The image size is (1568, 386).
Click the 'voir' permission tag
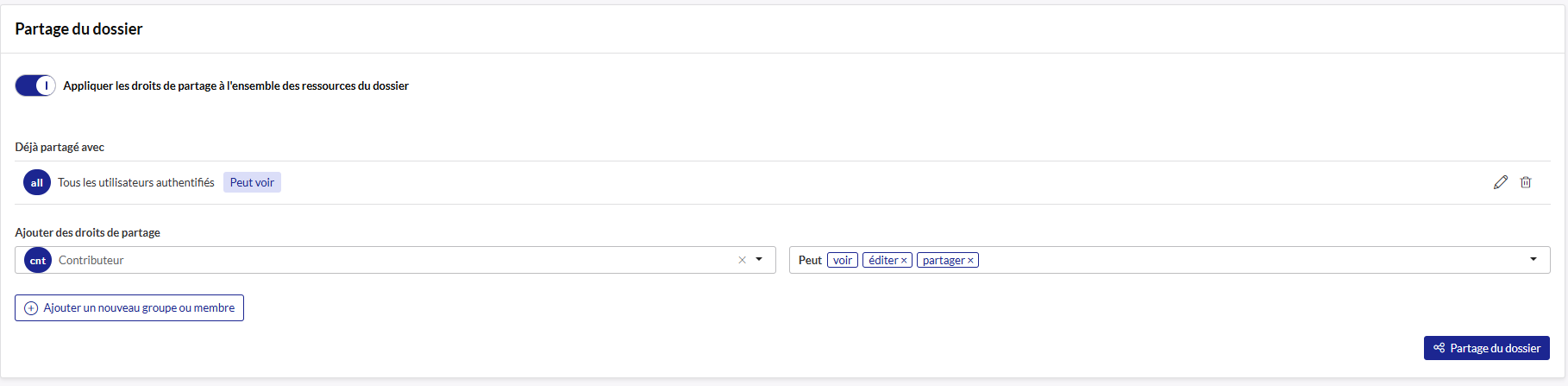click(843, 260)
